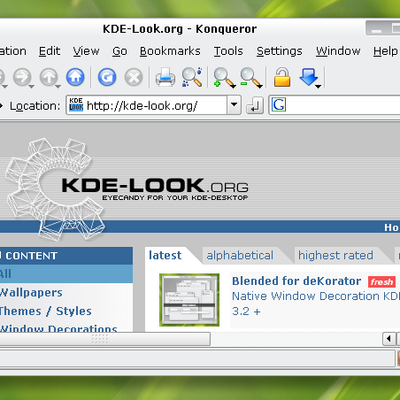
Task: Zoom in with the plus magnifier icon
Action: pos(223,77)
